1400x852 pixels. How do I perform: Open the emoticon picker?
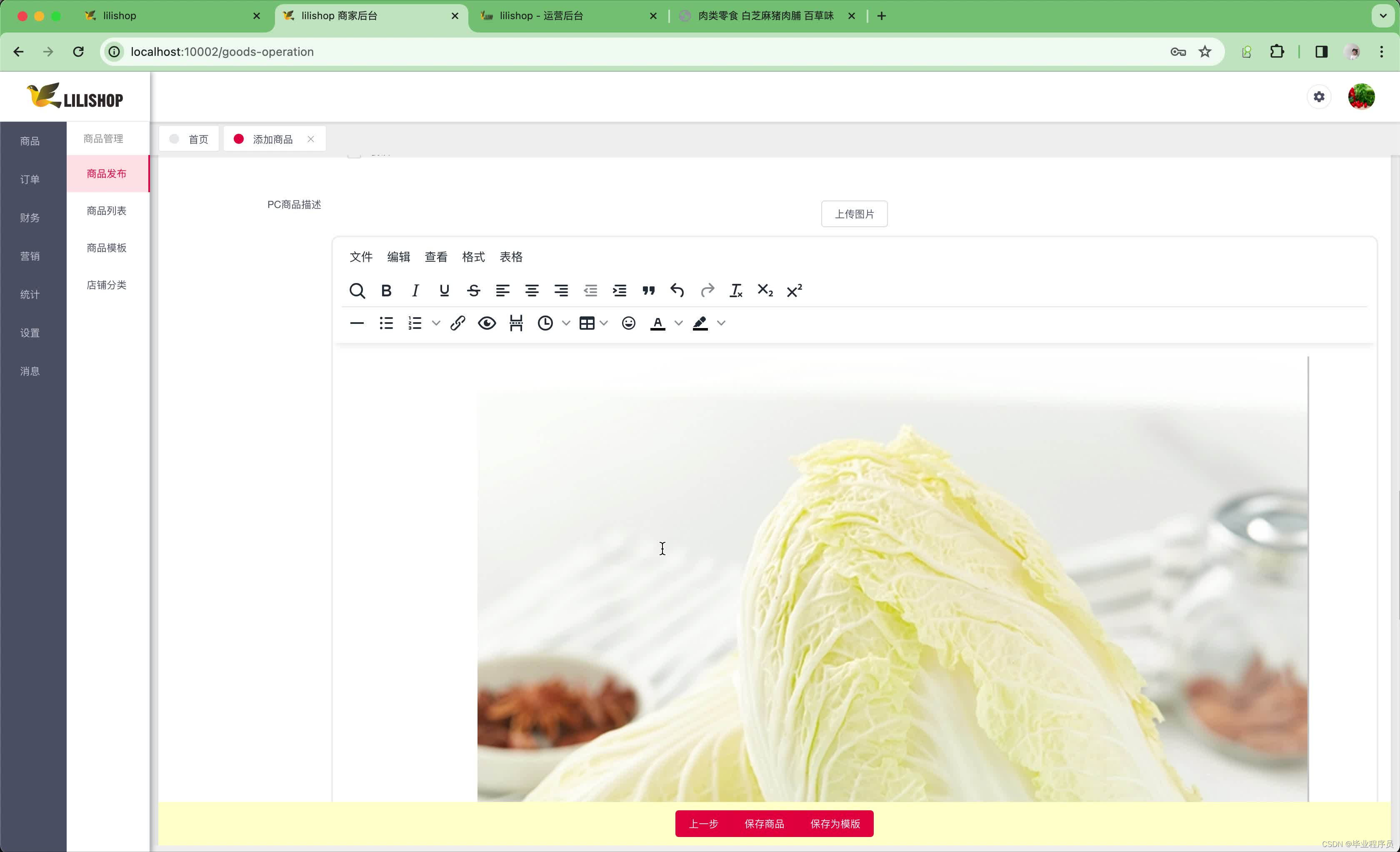(628, 323)
